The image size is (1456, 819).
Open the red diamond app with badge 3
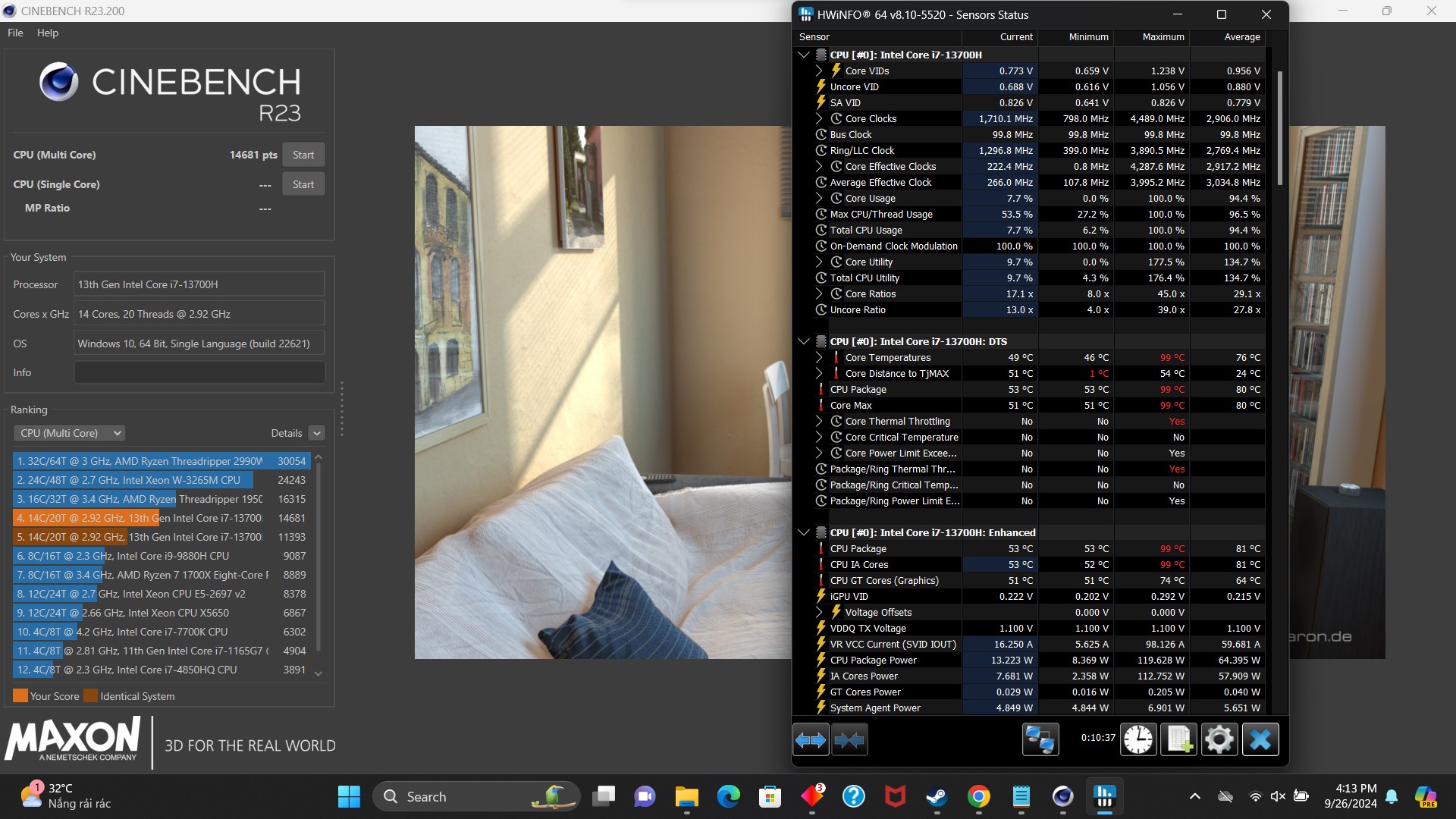[x=812, y=796]
